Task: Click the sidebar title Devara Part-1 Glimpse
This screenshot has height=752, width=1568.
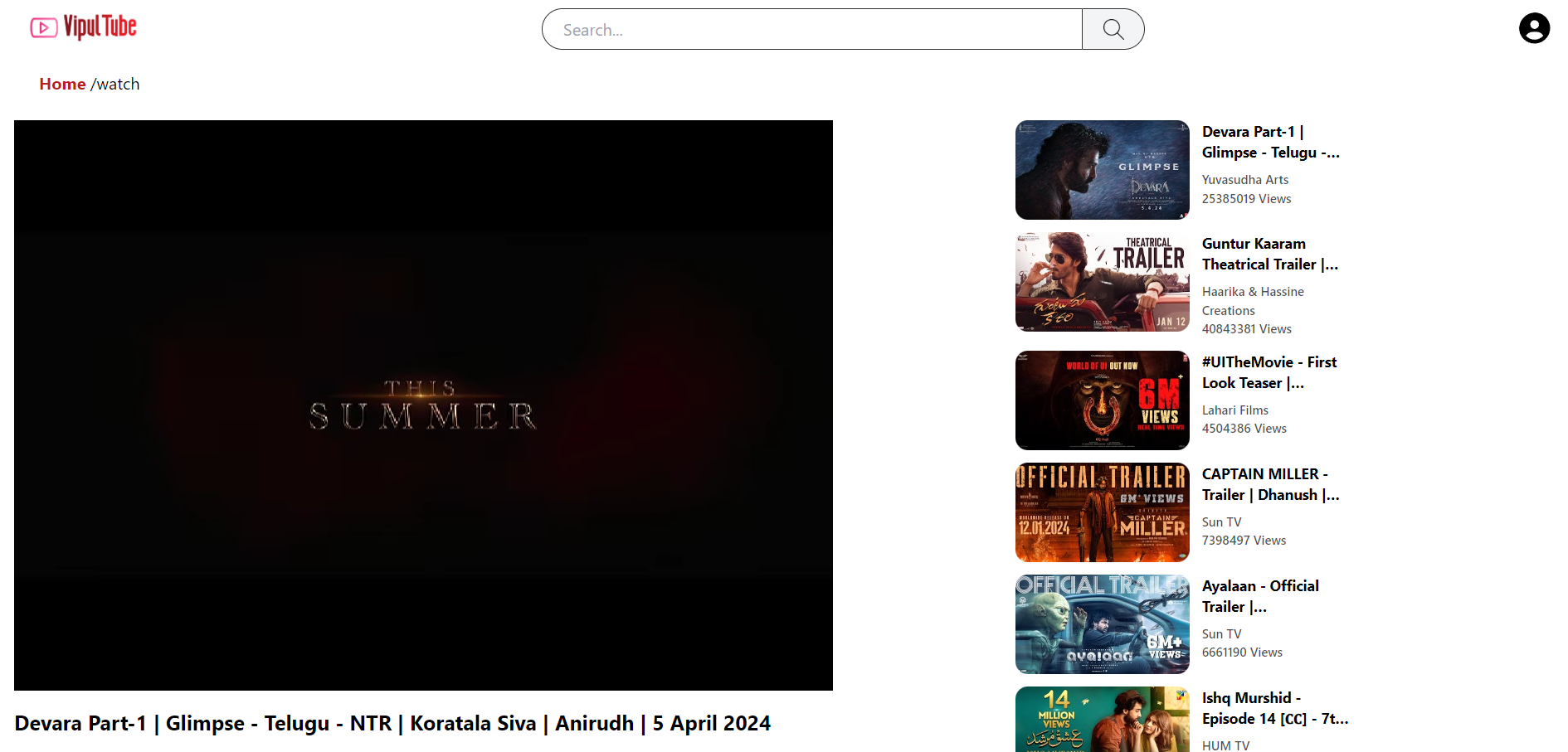Action: pos(1271,142)
